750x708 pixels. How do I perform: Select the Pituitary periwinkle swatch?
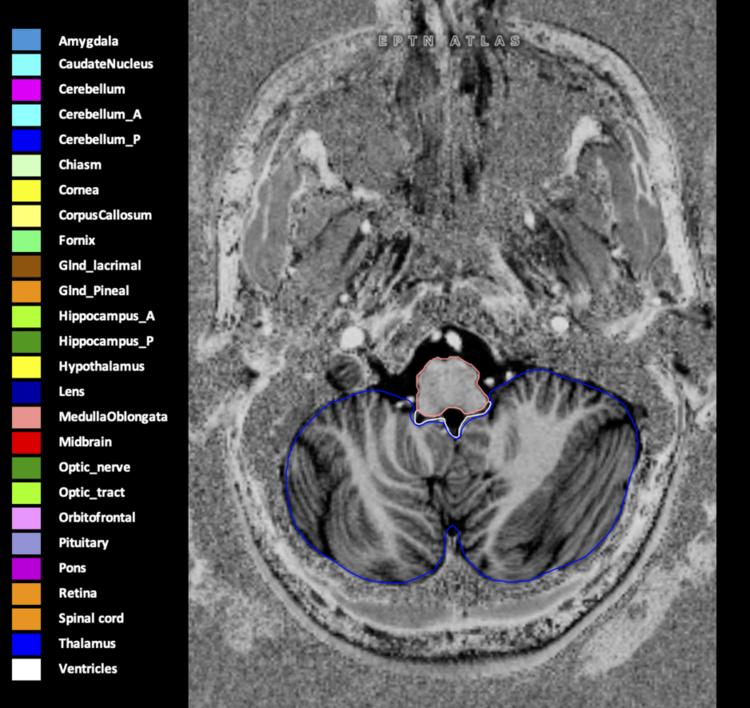[26, 543]
